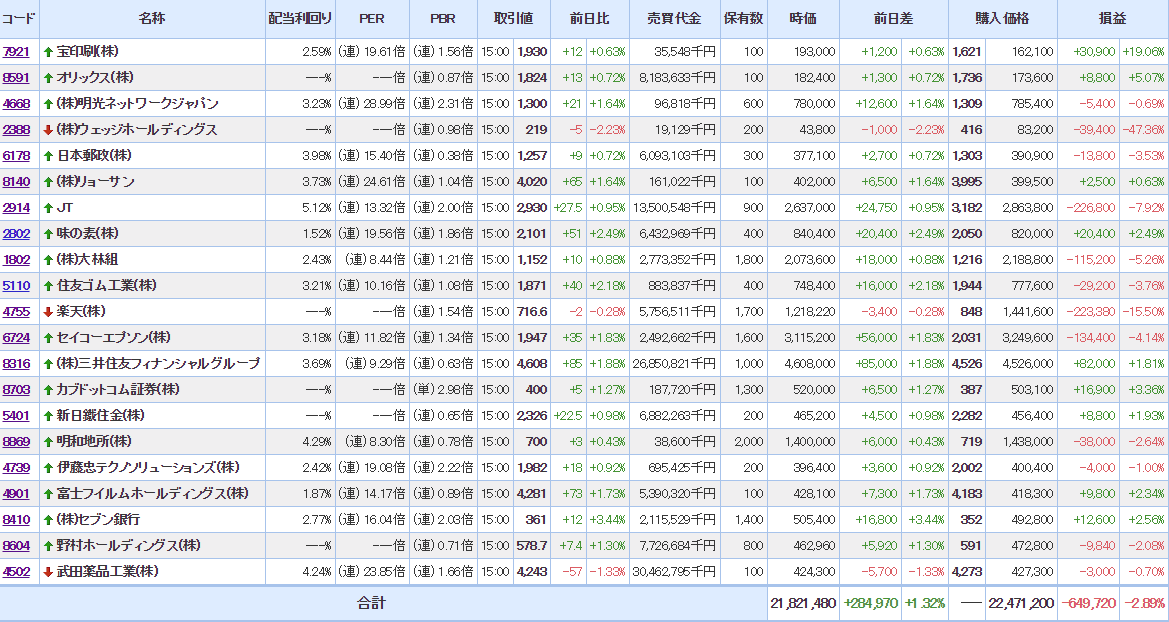Viewport: 1169px width, 622px height.
Task: Click the green up arrow next to JT
Action: point(48,207)
